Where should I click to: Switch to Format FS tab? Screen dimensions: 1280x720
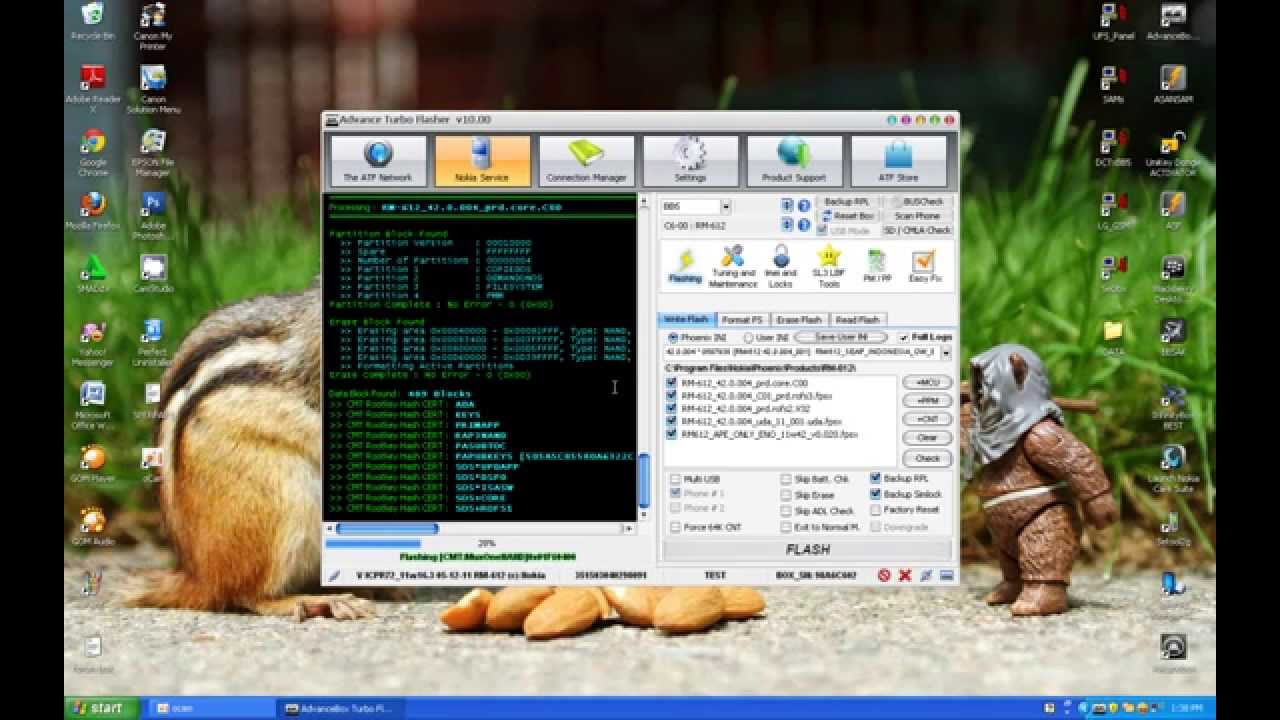743,320
